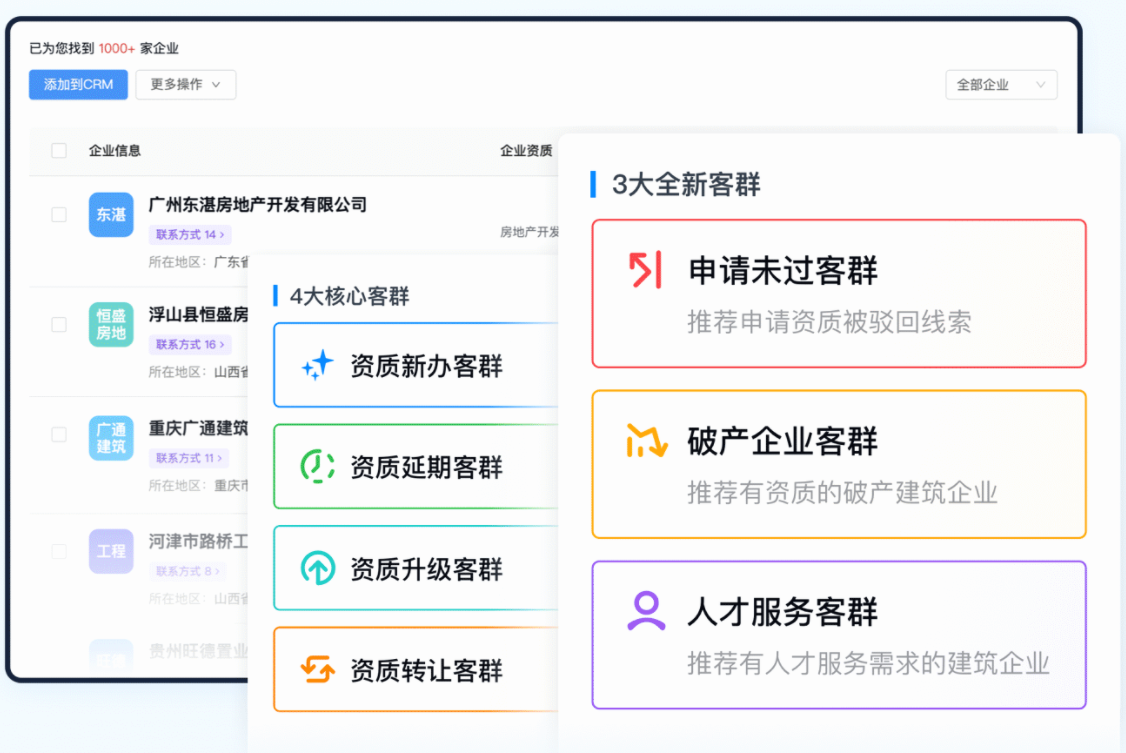The width and height of the screenshot is (1126, 753).
Task: Click the 破产企业客群 orange downtrend icon
Action: point(646,441)
